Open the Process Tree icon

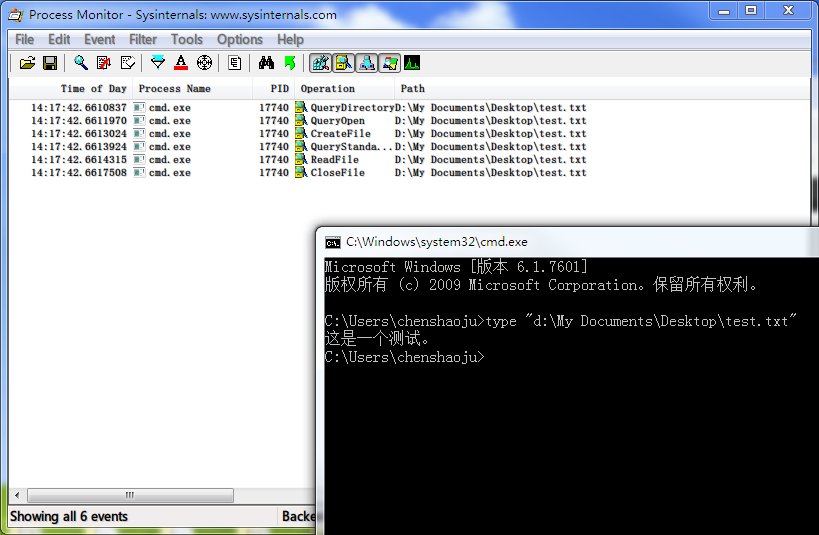pyautogui.click(x=235, y=63)
